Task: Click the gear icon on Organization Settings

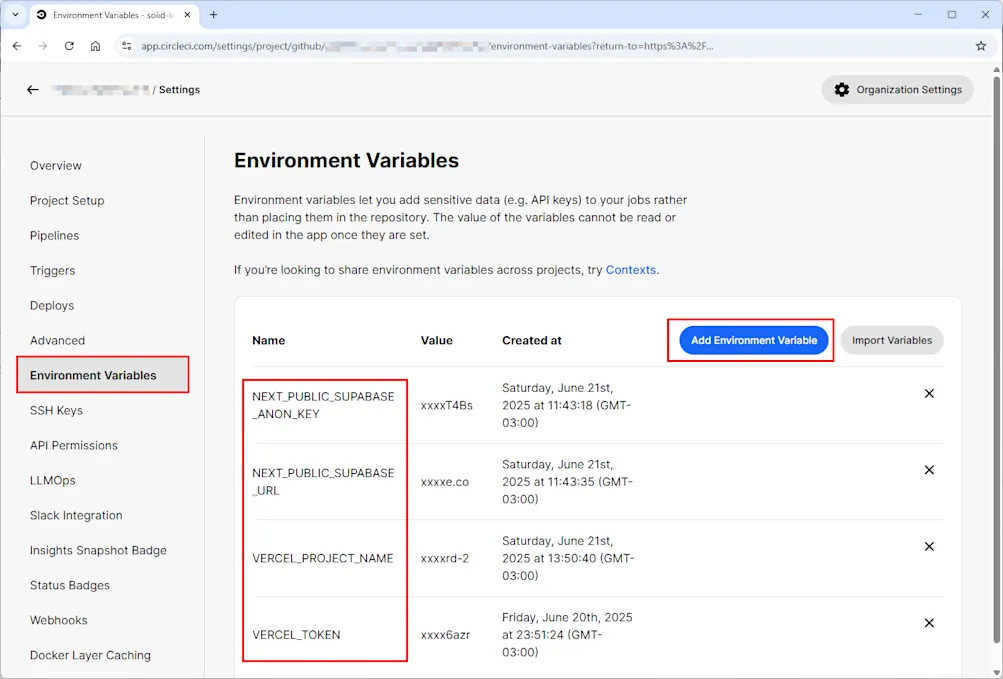Action: pyautogui.click(x=841, y=89)
